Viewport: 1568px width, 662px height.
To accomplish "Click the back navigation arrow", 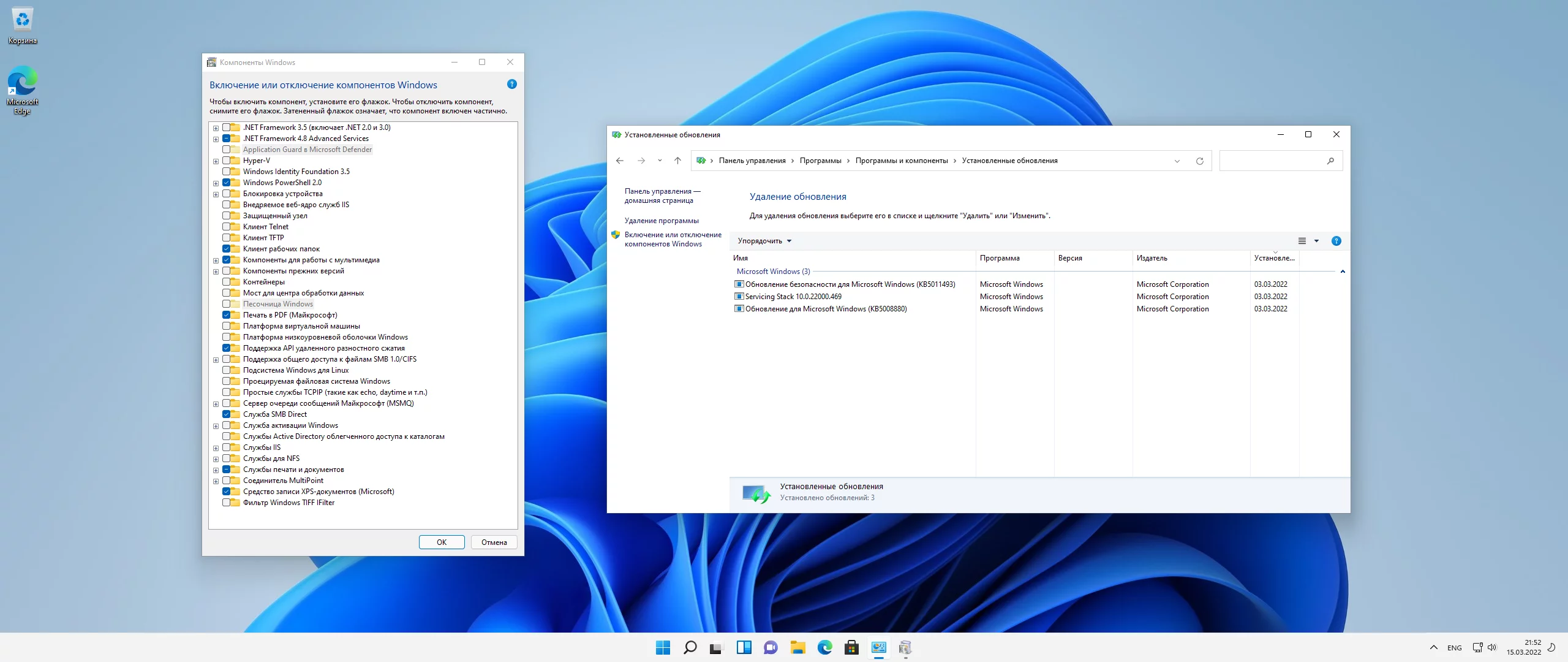I will coord(619,161).
